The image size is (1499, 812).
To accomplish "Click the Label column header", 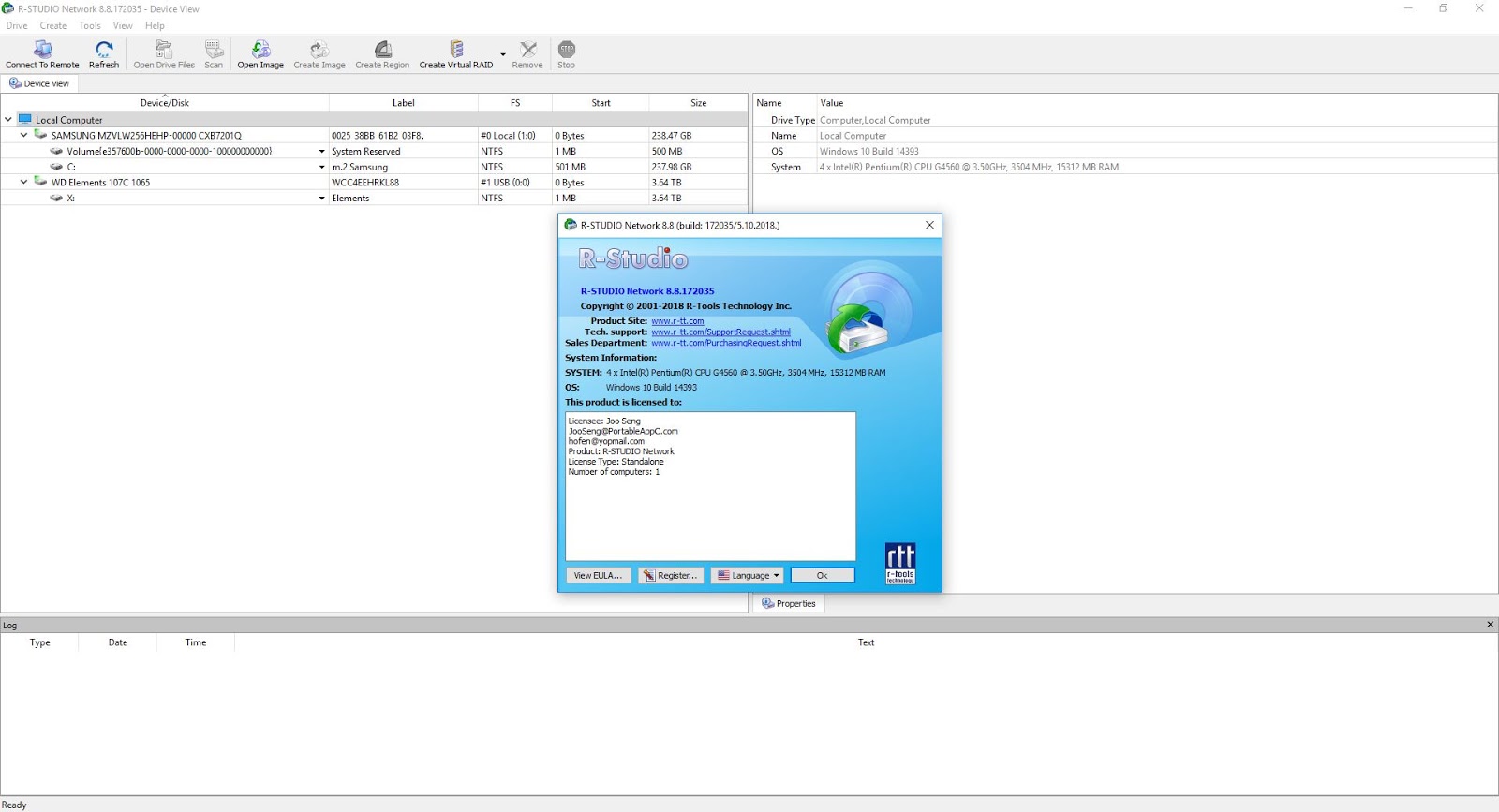I will pyautogui.click(x=404, y=103).
